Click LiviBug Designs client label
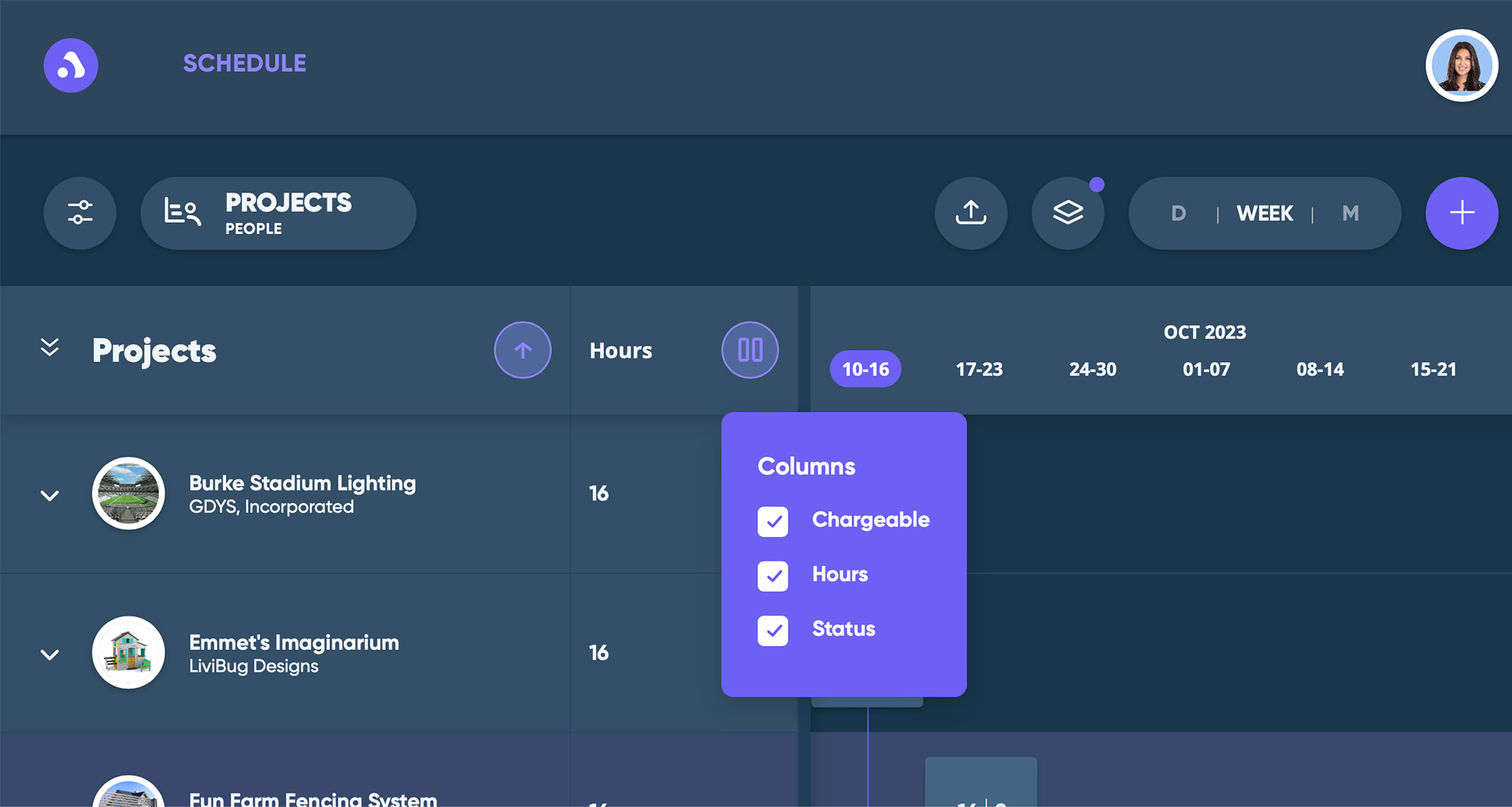1512x807 pixels. (254, 666)
